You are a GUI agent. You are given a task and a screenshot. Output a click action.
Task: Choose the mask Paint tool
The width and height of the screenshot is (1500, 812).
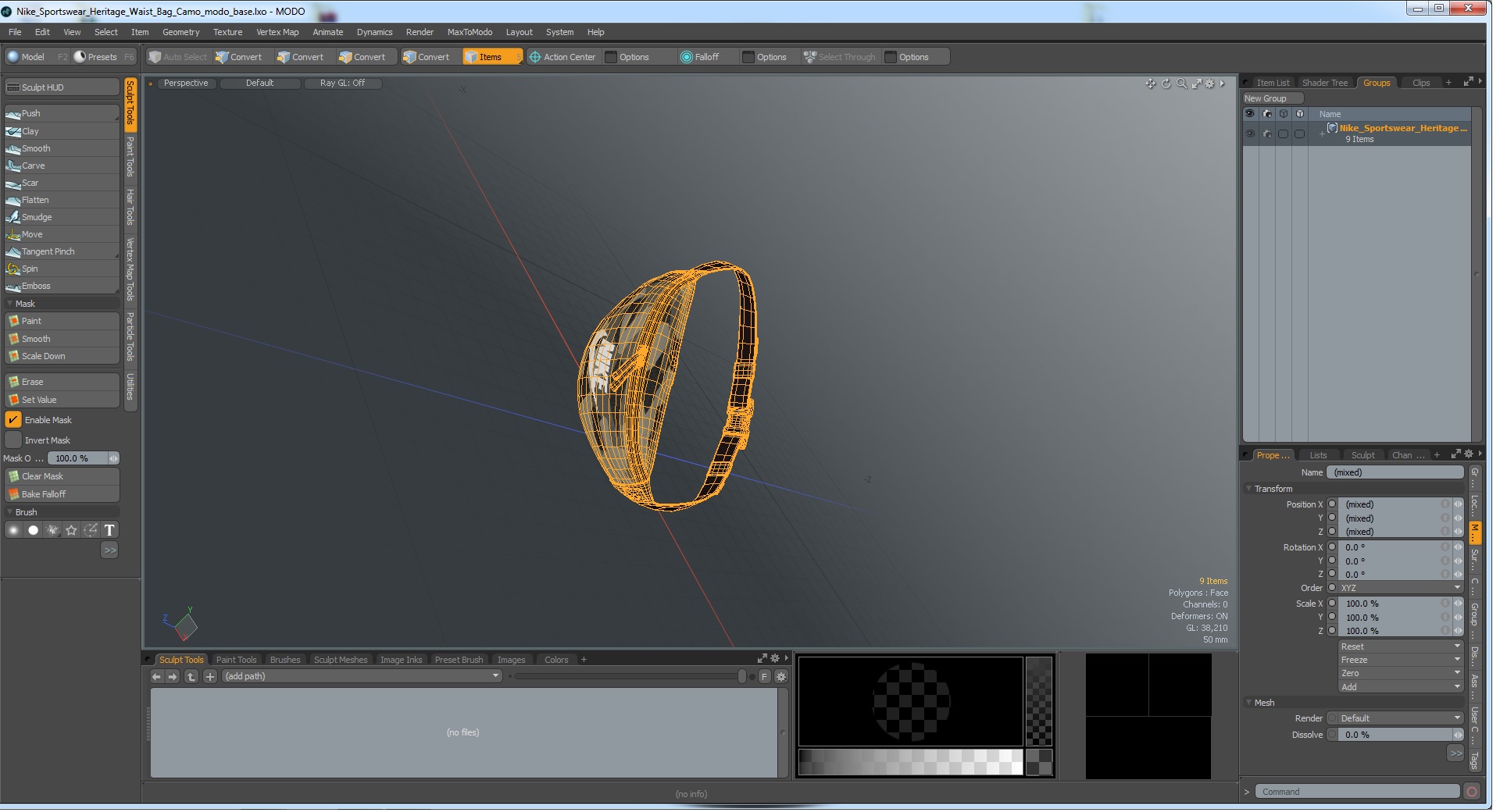[x=62, y=322]
